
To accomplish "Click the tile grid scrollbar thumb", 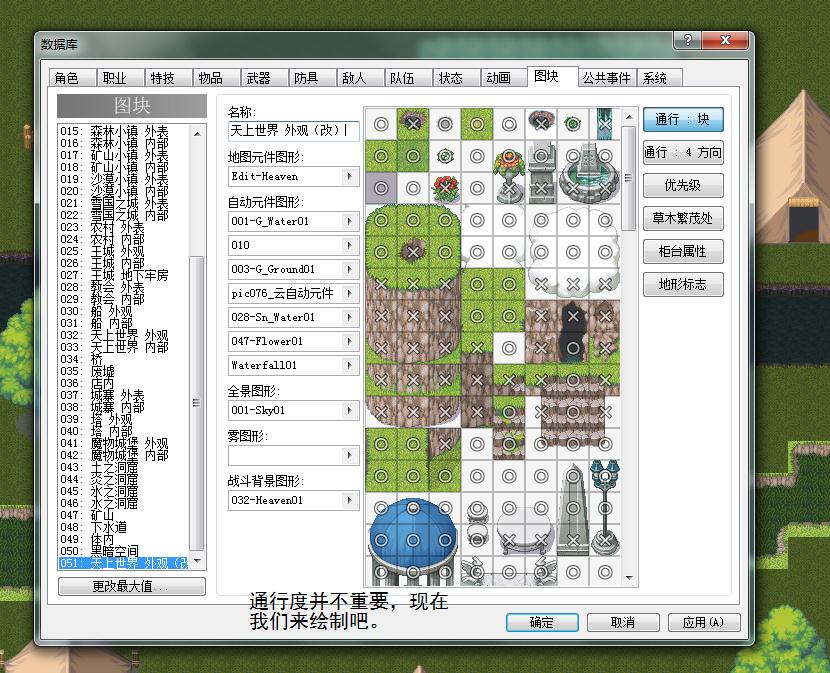I will point(629,178).
